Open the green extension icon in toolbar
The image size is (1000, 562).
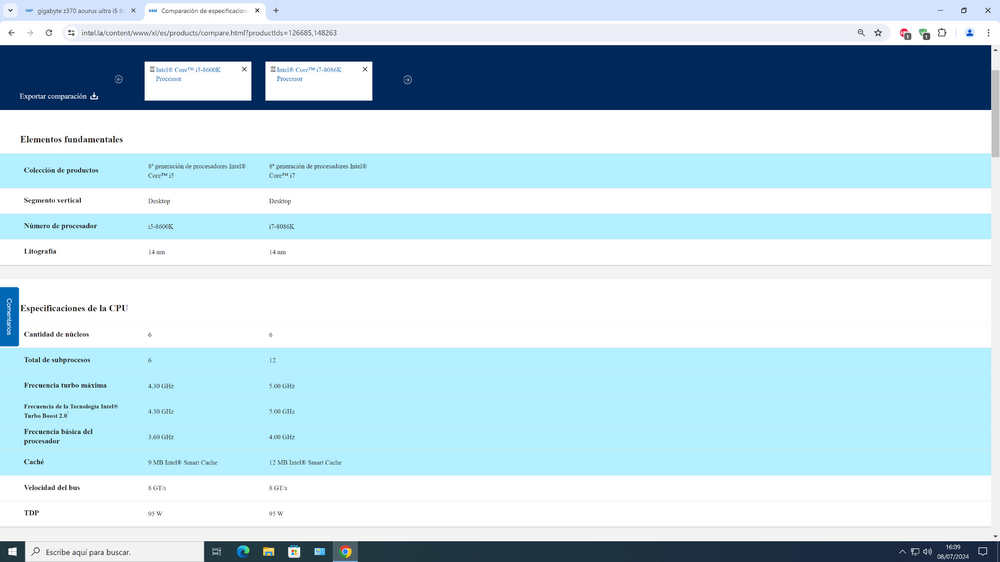(923, 33)
